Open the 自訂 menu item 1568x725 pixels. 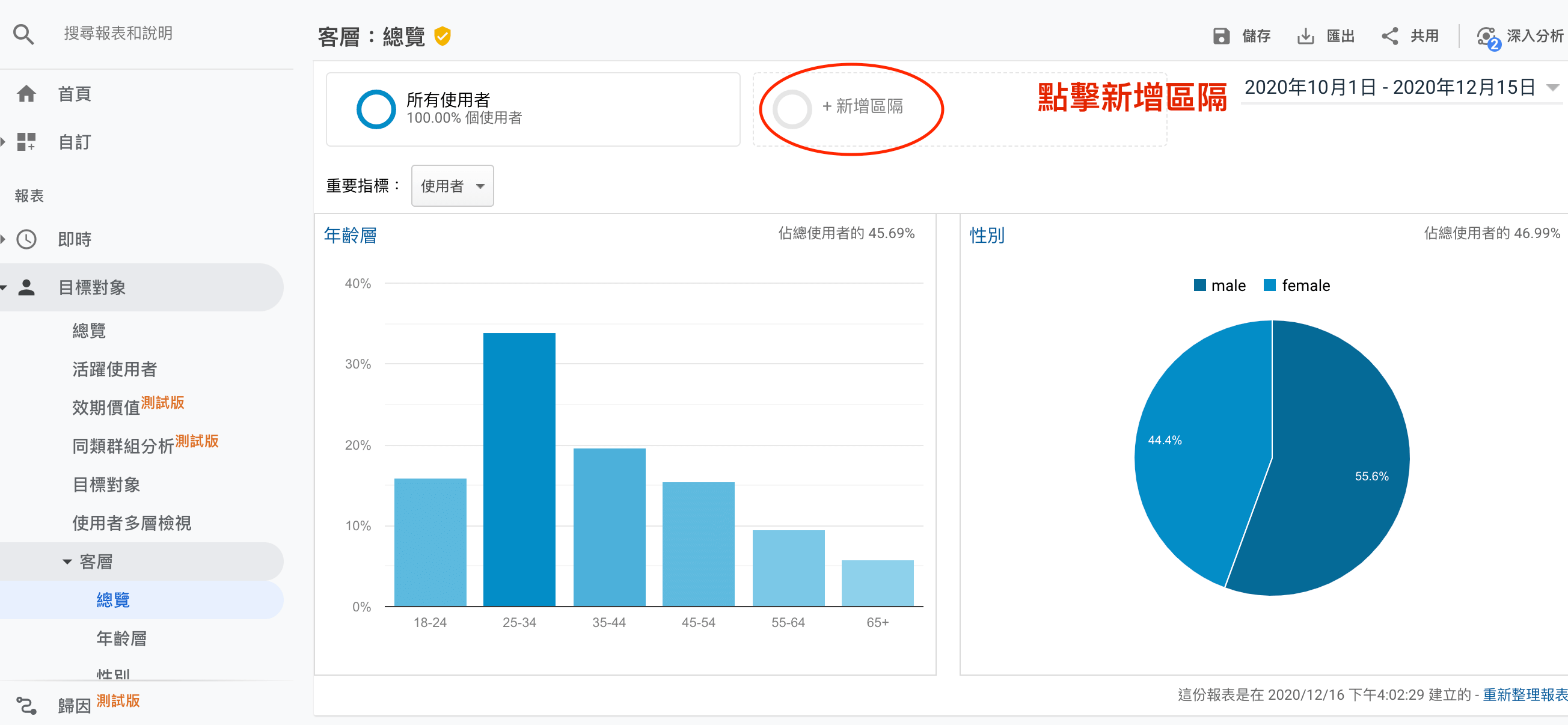pos(75,142)
